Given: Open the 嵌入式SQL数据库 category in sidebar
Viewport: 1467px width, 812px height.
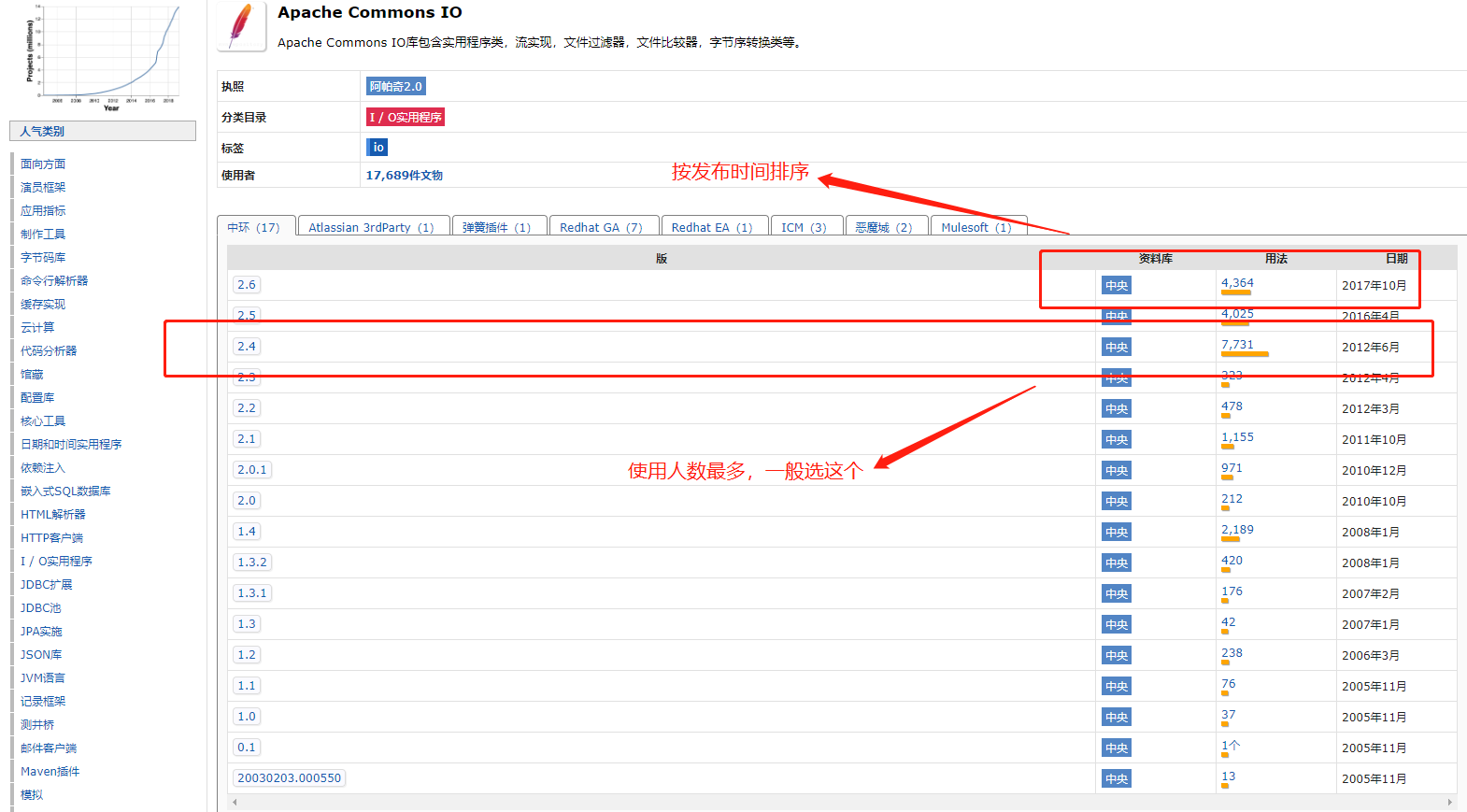Looking at the screenshot, I should 65,491.
